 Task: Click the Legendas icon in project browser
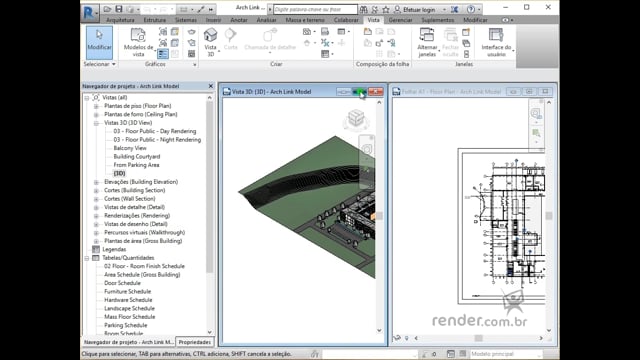click(x=96, y=249)
